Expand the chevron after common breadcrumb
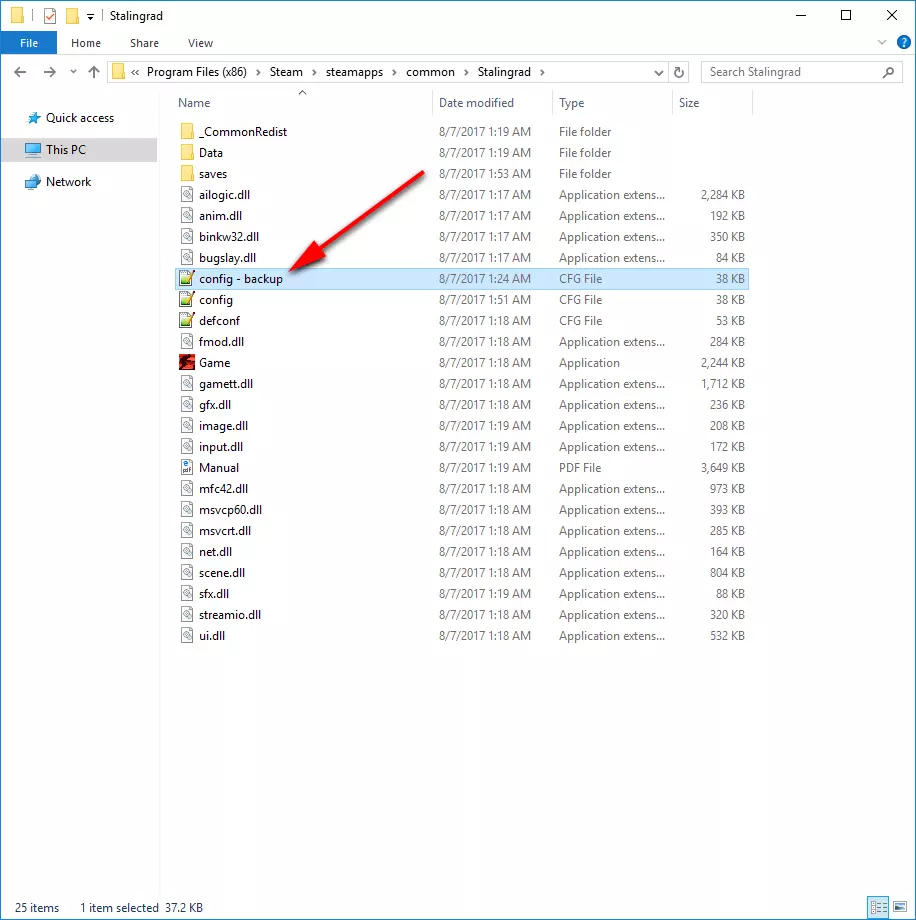The width and height of the screenshot is (916, 920). click(467, 72)
